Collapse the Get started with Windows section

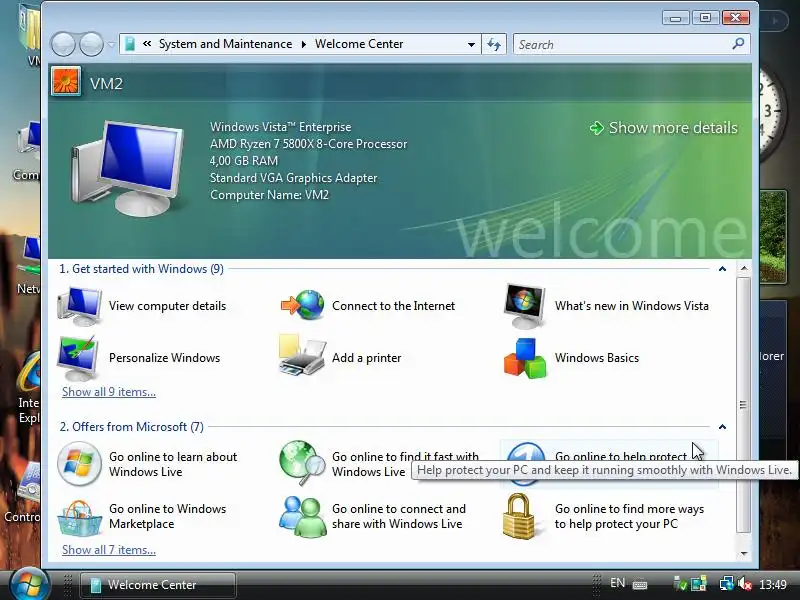tap(722, 269)
